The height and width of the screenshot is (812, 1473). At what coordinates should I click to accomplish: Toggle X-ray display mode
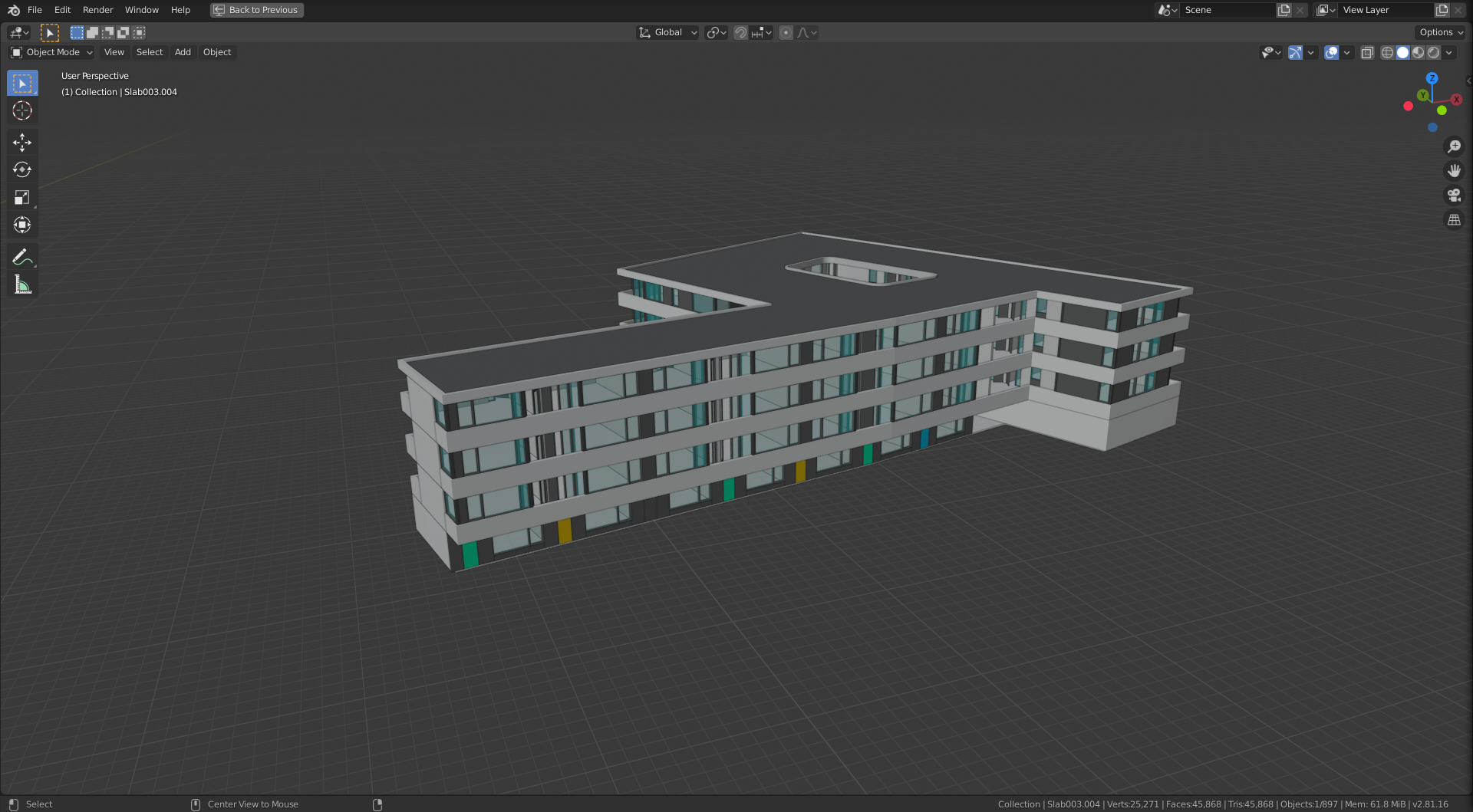click(x=1367, y=52)
